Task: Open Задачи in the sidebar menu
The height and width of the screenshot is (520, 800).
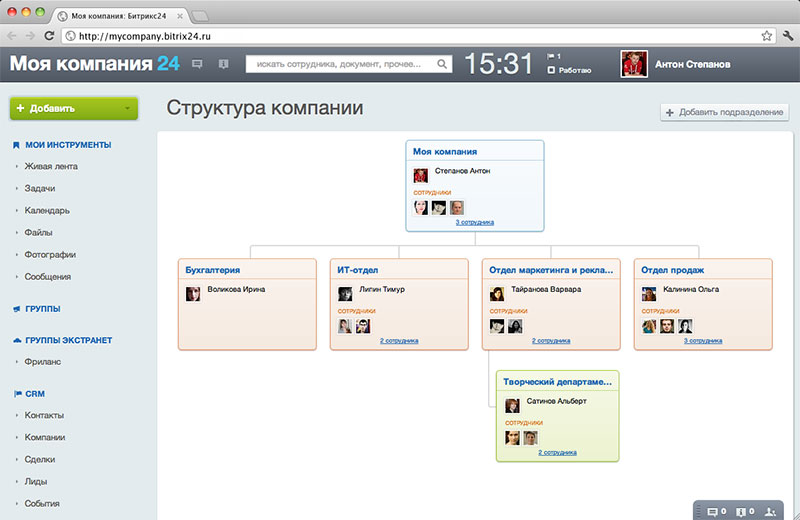Action: pyautogui.click(x=40, y=188)
